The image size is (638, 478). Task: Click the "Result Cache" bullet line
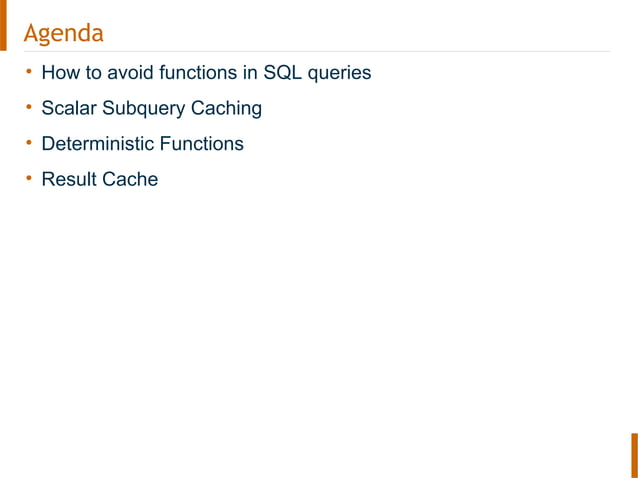99,180
